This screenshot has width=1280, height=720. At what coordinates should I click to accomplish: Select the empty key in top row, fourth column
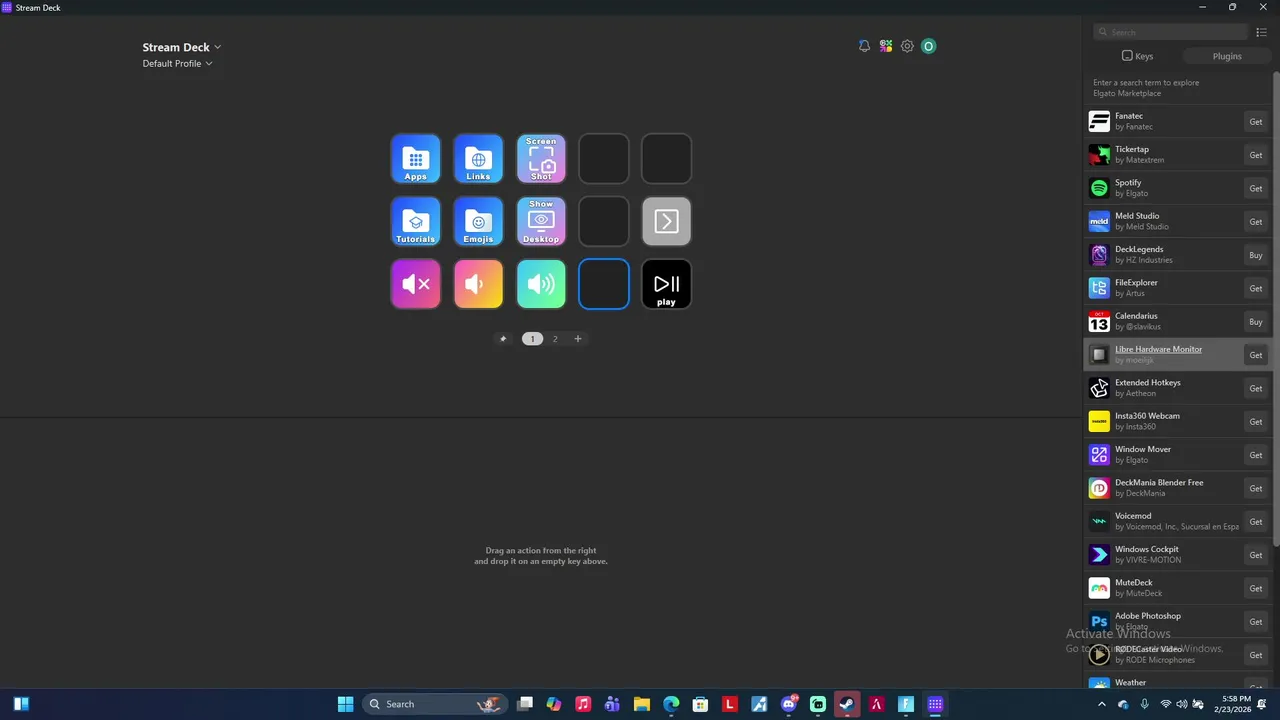tap(604, 159)
